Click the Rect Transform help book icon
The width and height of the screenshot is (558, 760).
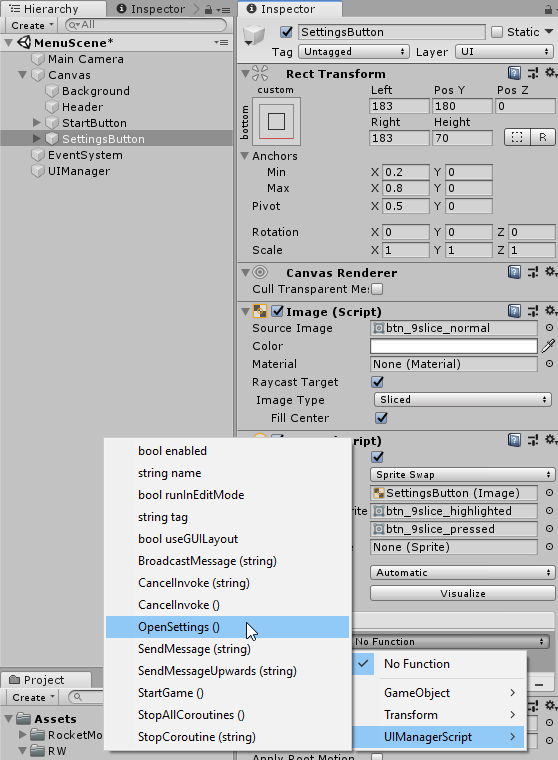click(514, 73)
